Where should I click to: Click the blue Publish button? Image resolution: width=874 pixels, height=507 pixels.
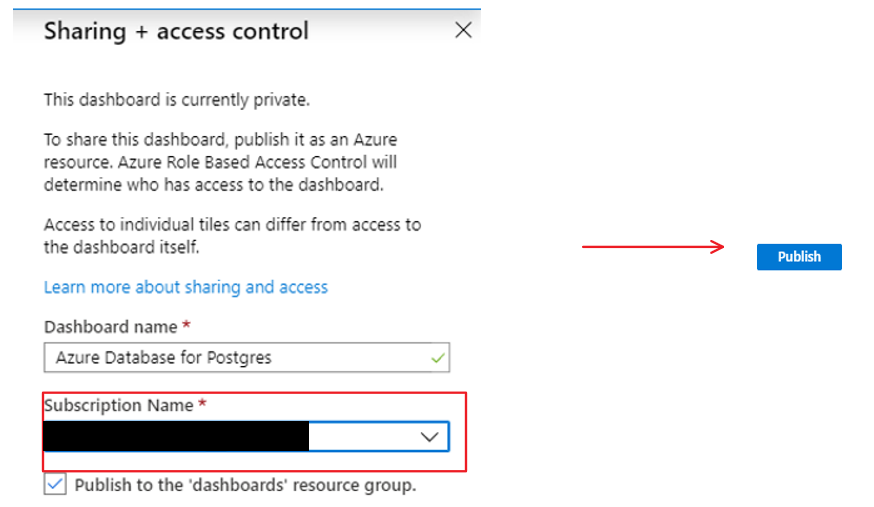(x=799, y=257)
